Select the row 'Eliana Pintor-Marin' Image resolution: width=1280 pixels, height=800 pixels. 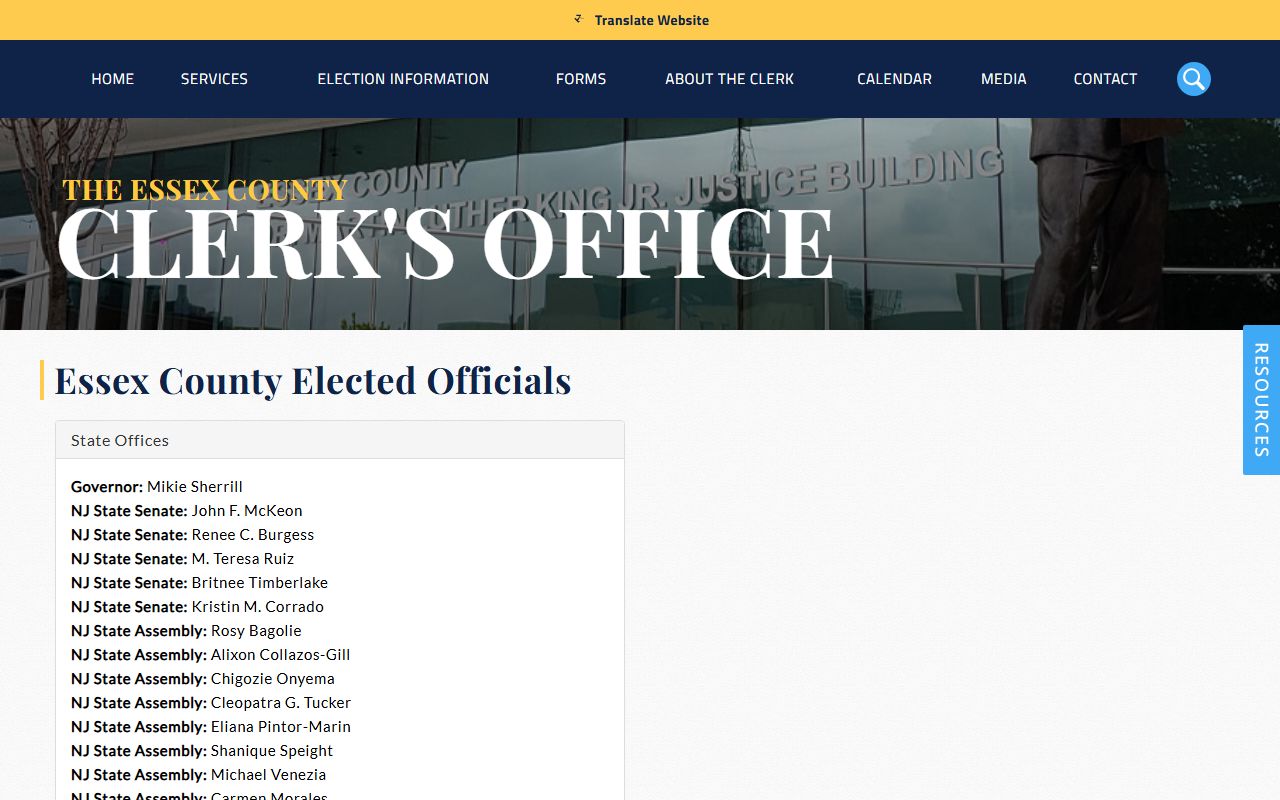pos(211,727)
